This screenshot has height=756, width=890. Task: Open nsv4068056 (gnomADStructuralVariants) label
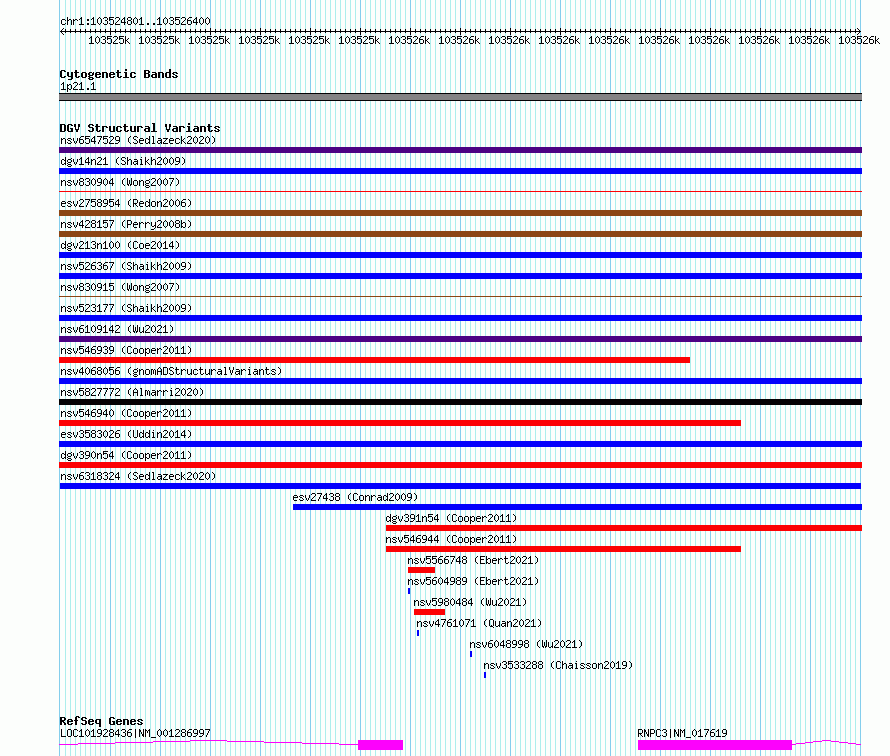coord(171,371)
